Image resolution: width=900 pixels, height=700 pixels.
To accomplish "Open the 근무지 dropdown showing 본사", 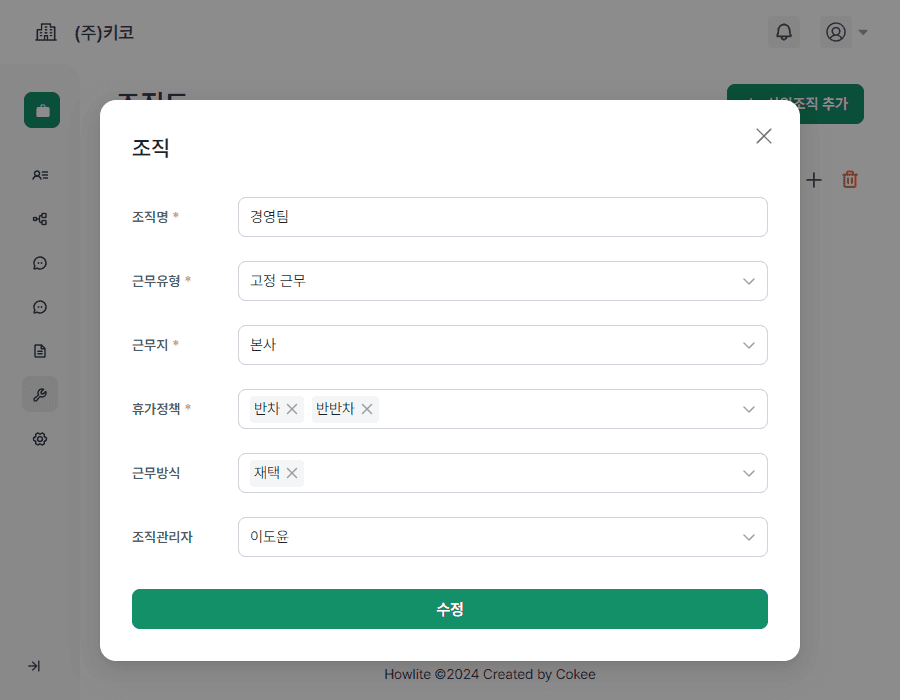I will tap(502, 345).
